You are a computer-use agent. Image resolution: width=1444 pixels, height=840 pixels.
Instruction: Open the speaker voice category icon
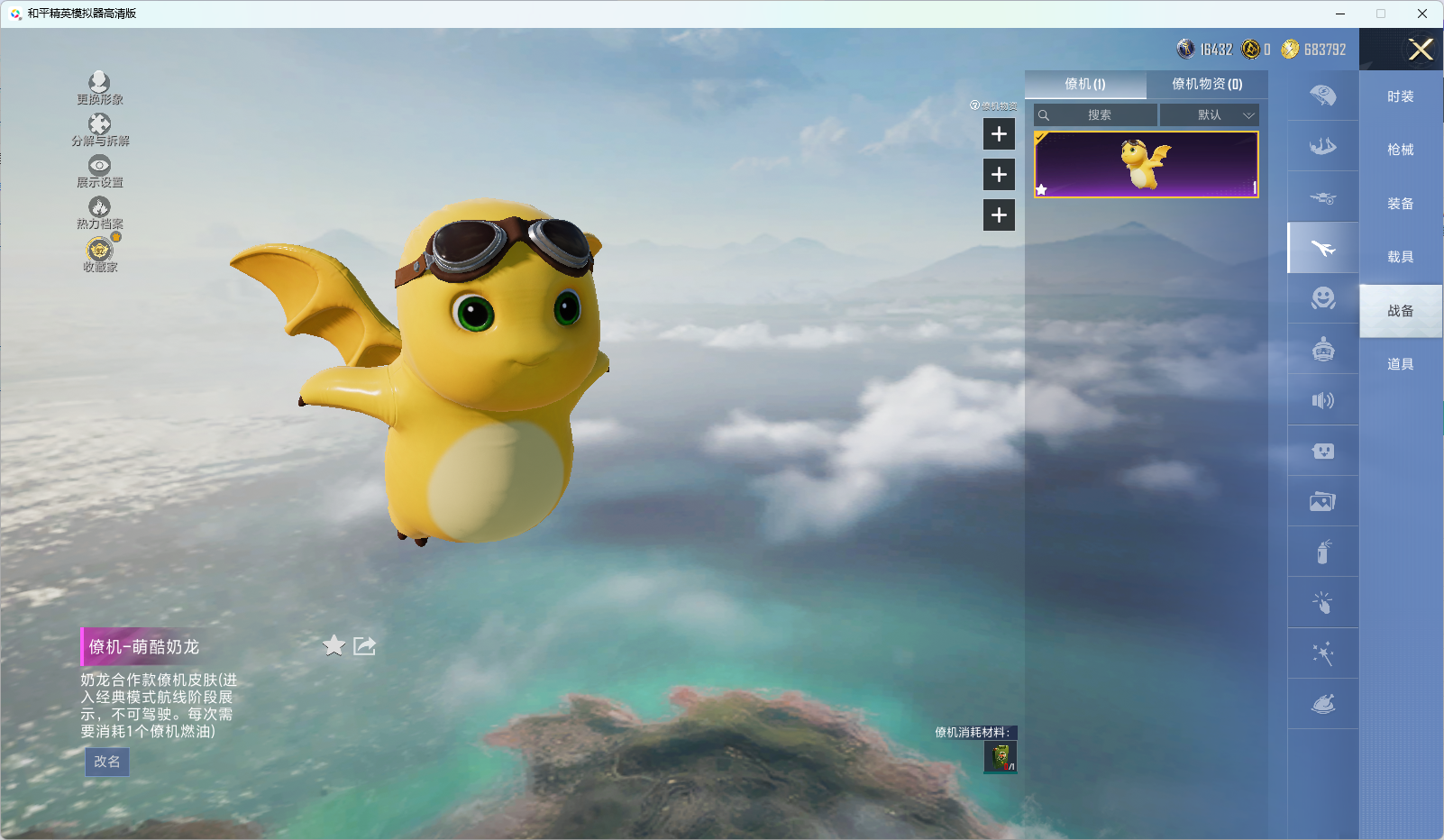coord(1322,400)
